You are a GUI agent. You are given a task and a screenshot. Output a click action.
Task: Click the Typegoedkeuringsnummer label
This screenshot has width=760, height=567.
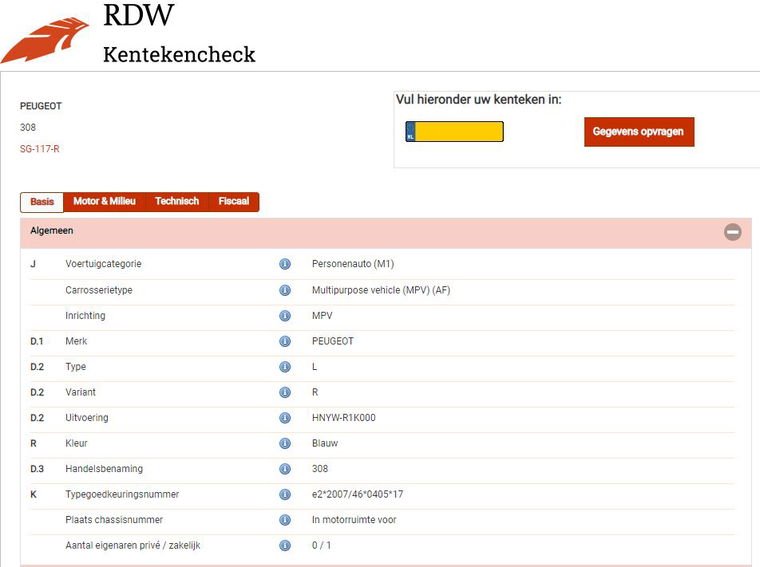pyautogui.click(x=122, y=494)
